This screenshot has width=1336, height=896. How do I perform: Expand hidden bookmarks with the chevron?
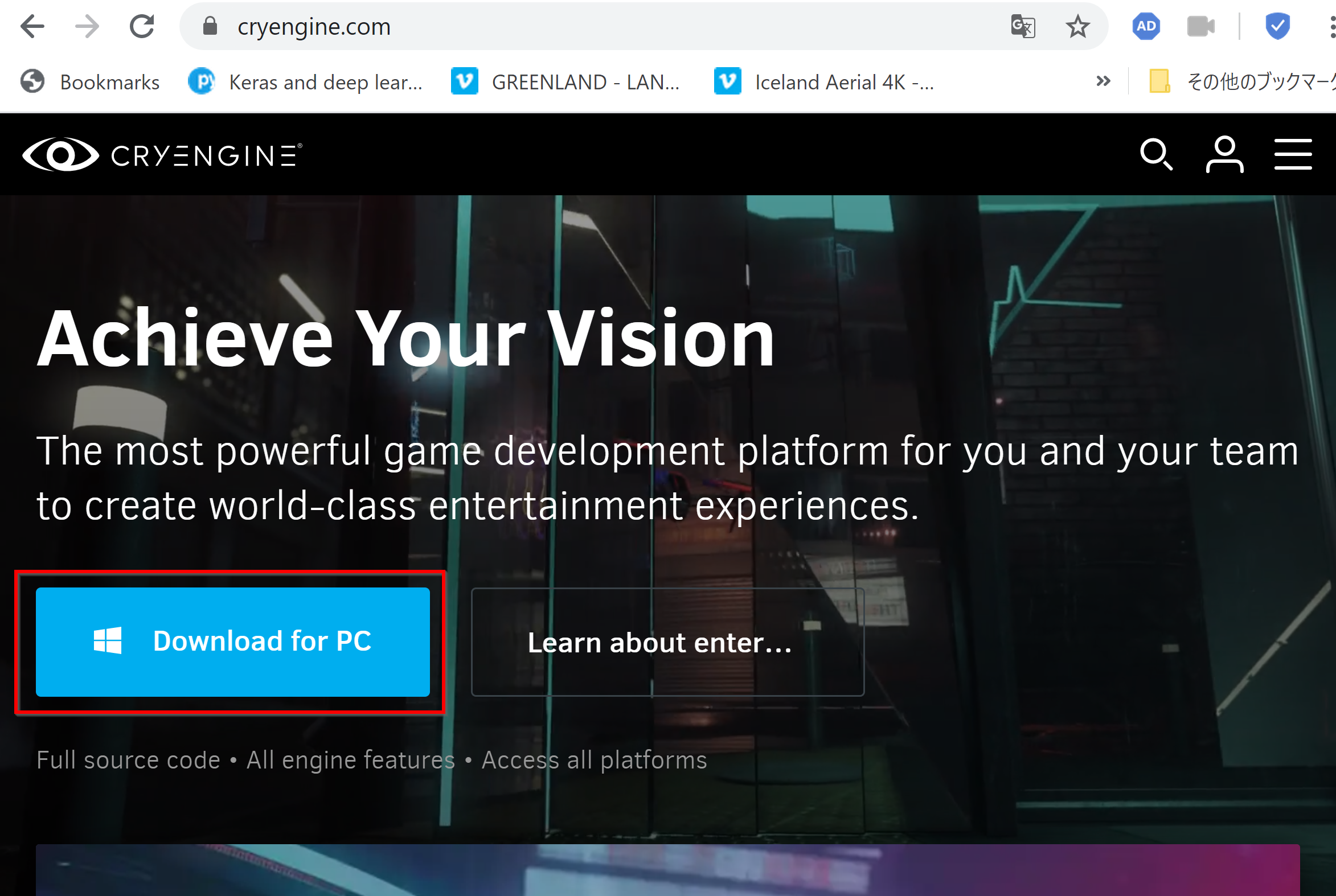pos(1103,81)
